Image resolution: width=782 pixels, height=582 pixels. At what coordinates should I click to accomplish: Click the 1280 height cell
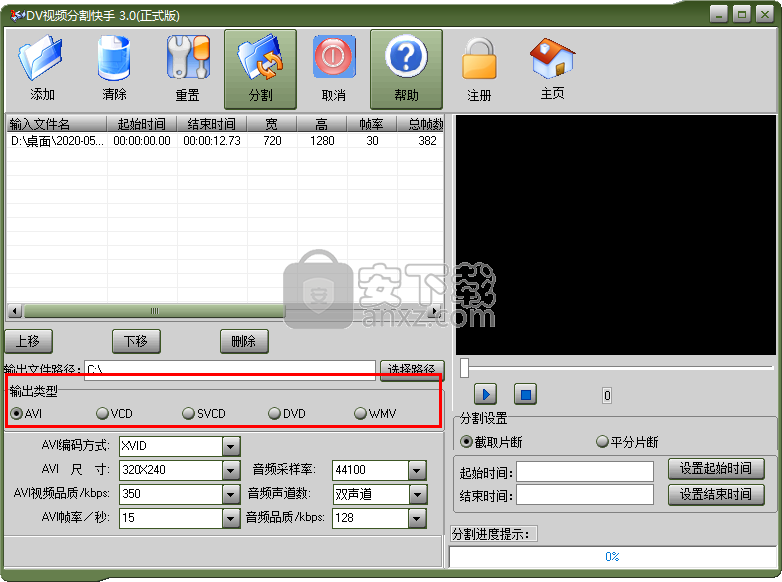pos(322,141)
